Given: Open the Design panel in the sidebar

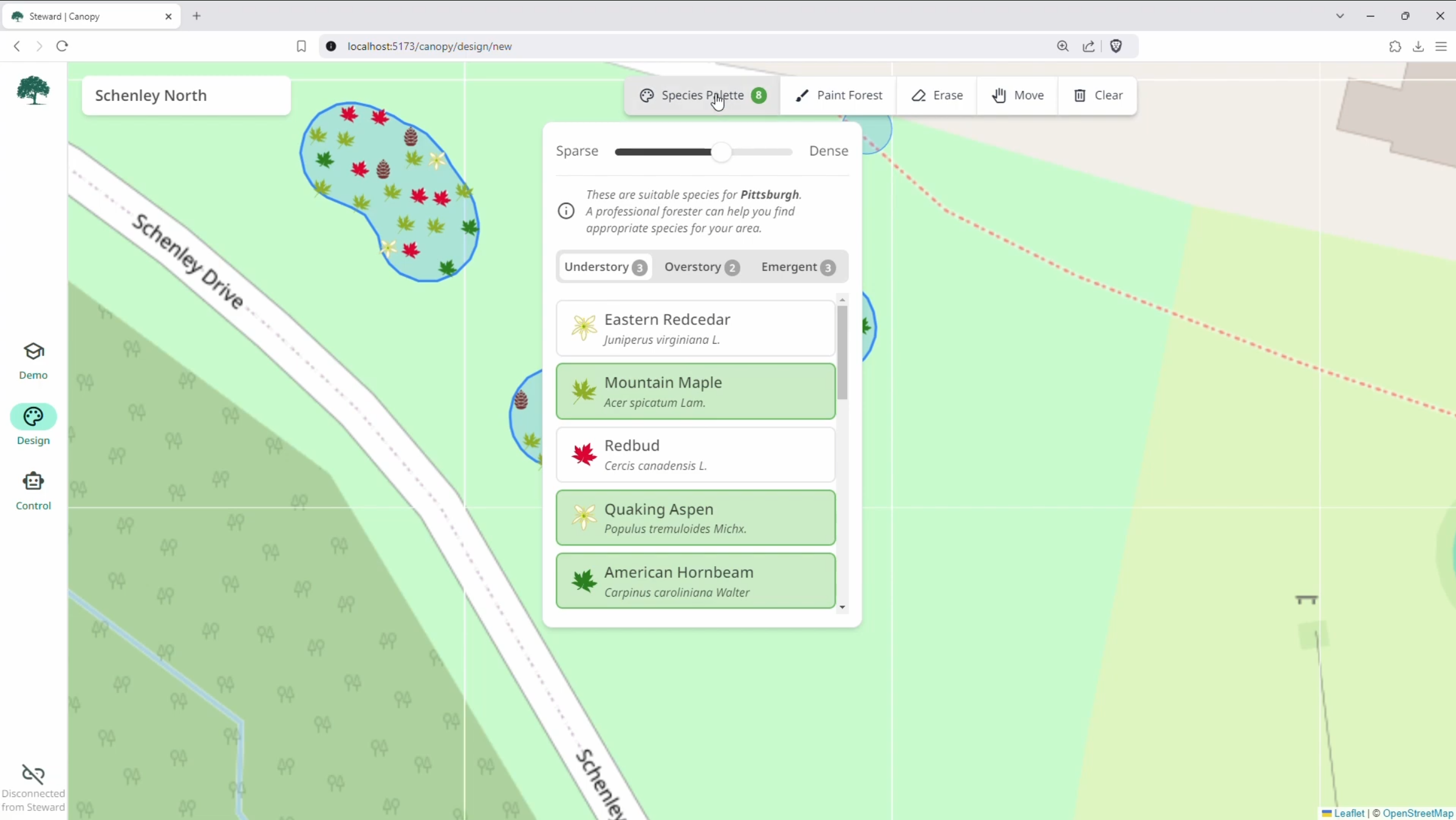Looking at the screenshot, I should (x=33, y=425).
